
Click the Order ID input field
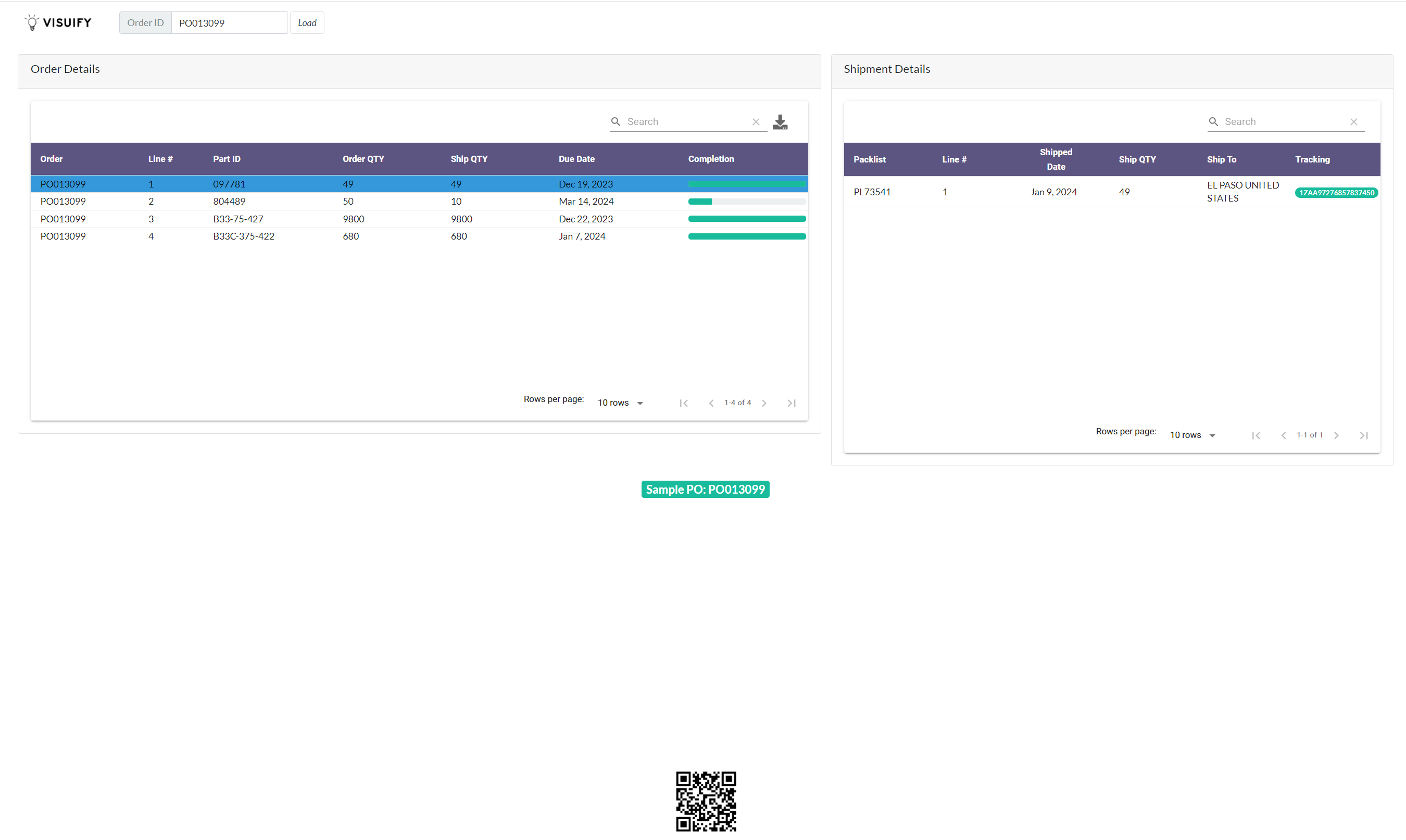229,22
